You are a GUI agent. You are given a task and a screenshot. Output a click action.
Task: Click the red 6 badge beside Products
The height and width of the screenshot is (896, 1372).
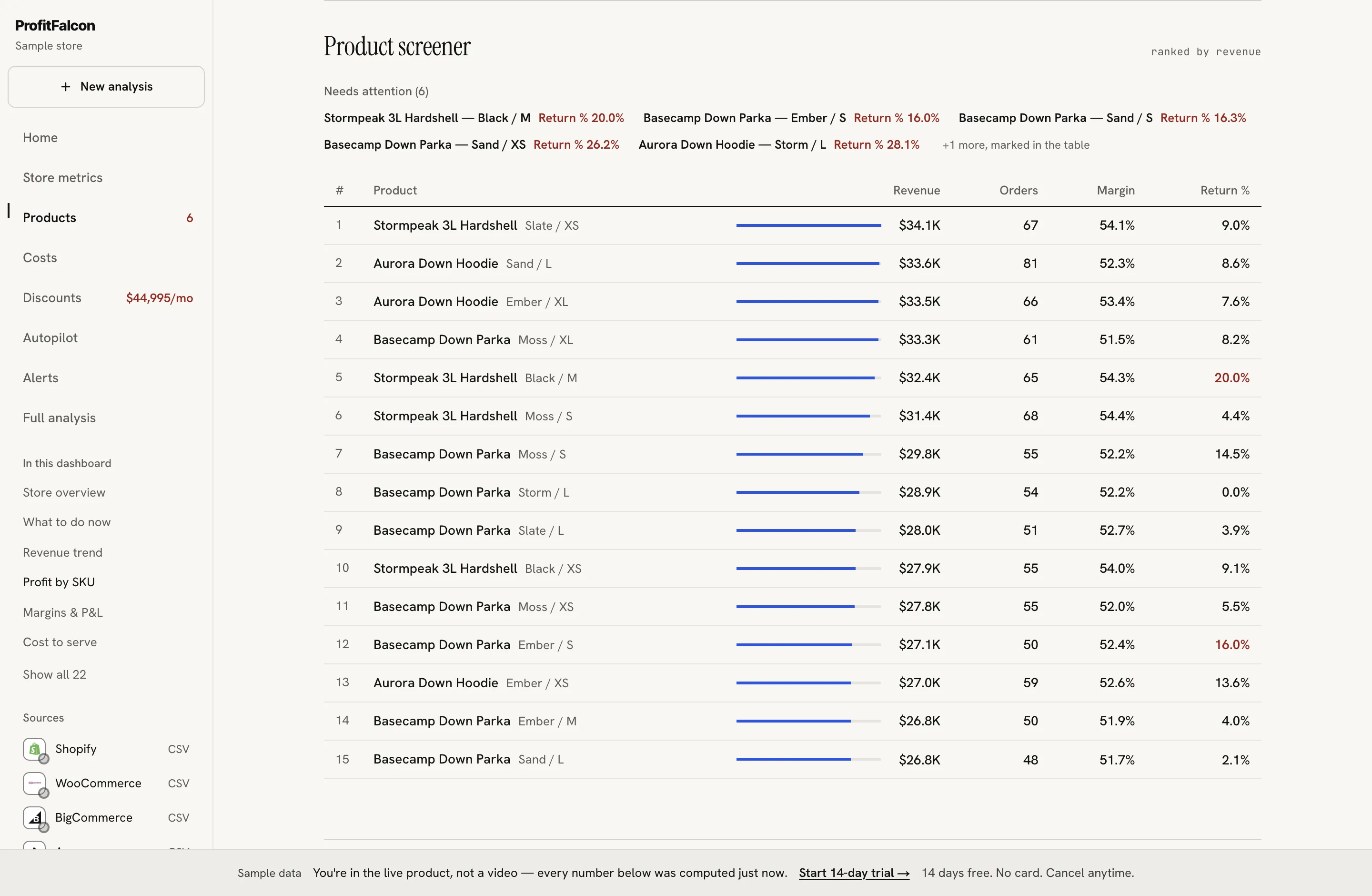coord(190,218)
